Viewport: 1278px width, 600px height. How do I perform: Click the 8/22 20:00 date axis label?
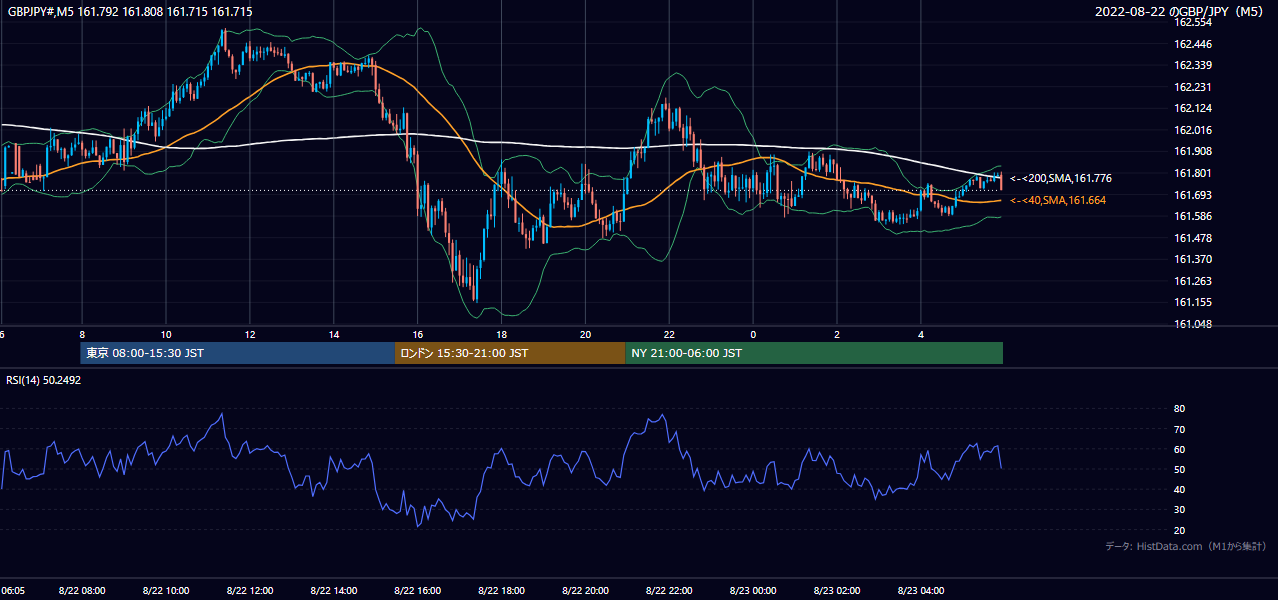tap(586, 591)
